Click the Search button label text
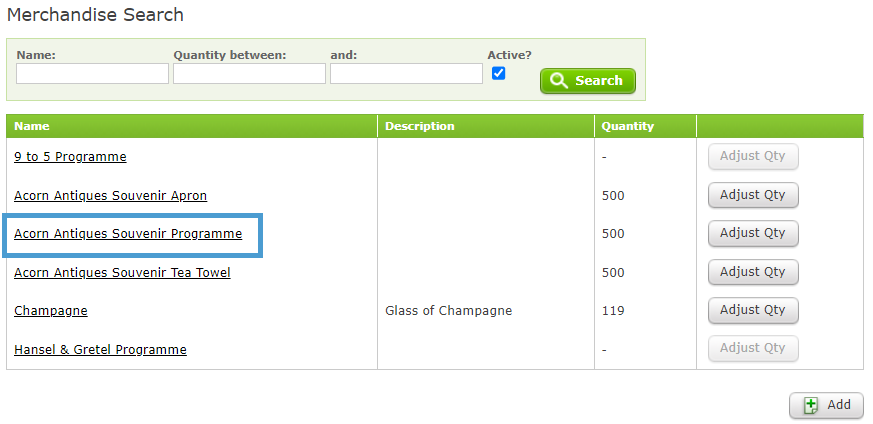Viewport: 873px width, 424px height. coord(599,81)
